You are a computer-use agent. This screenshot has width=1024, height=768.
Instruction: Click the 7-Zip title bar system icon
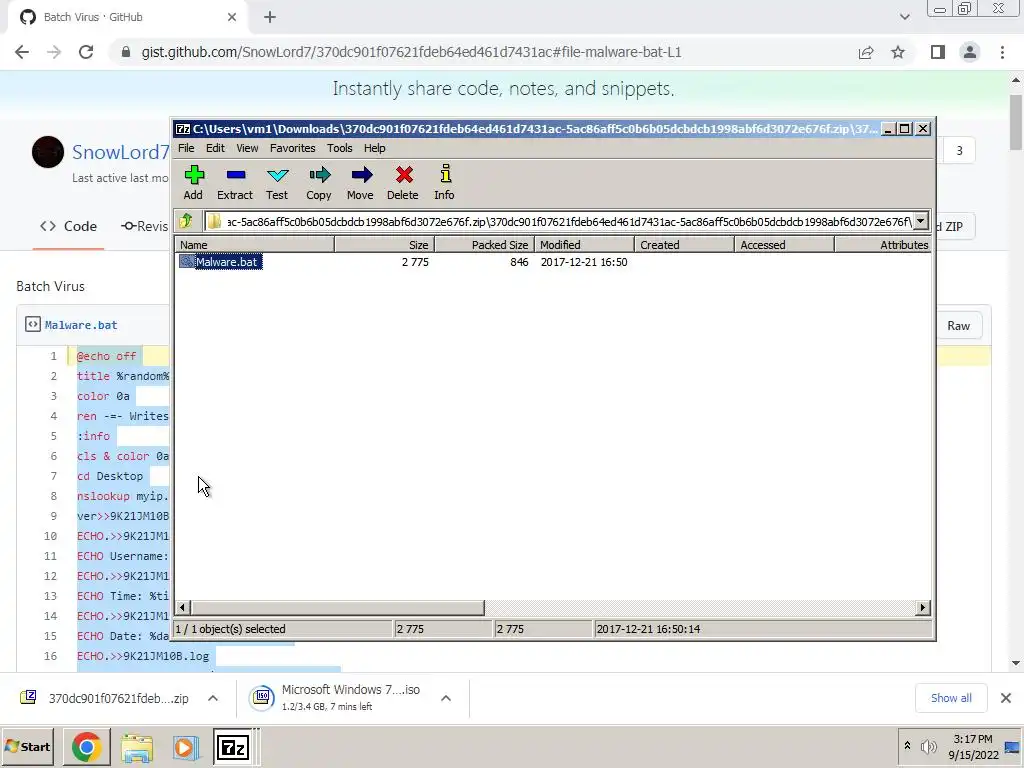pyautogui.click(x=183, y=129)
